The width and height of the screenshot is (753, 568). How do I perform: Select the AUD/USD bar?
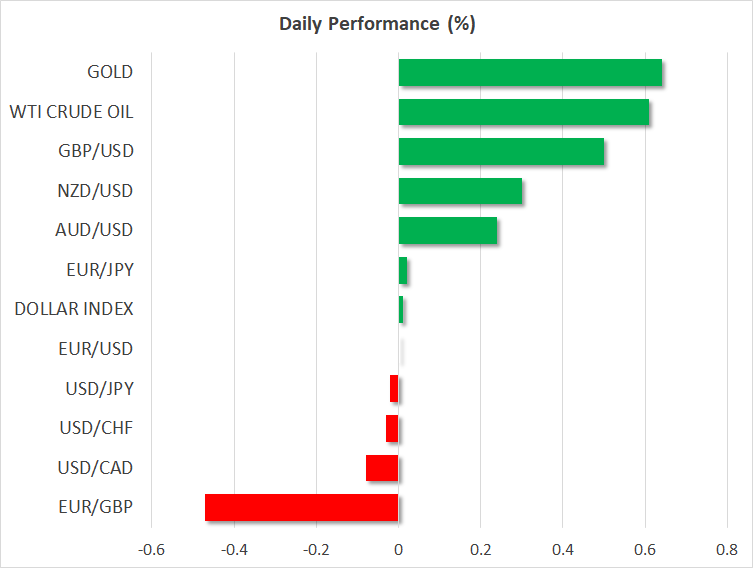point(448,230)
